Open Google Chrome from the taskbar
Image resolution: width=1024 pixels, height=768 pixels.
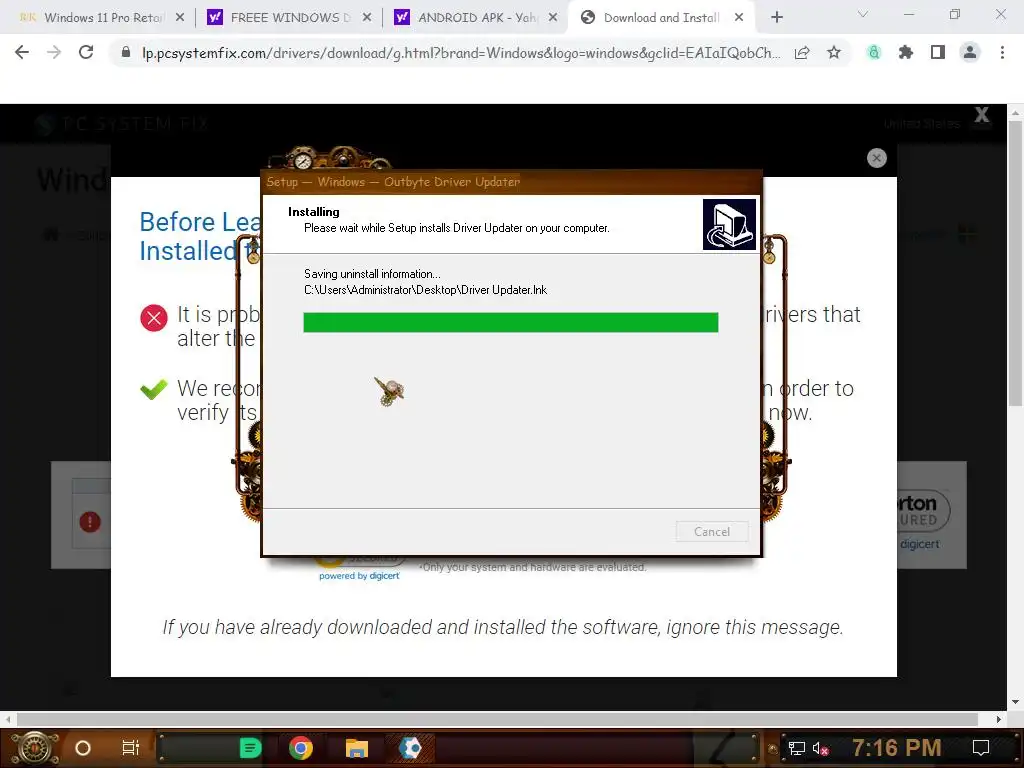tap(301, 748)
